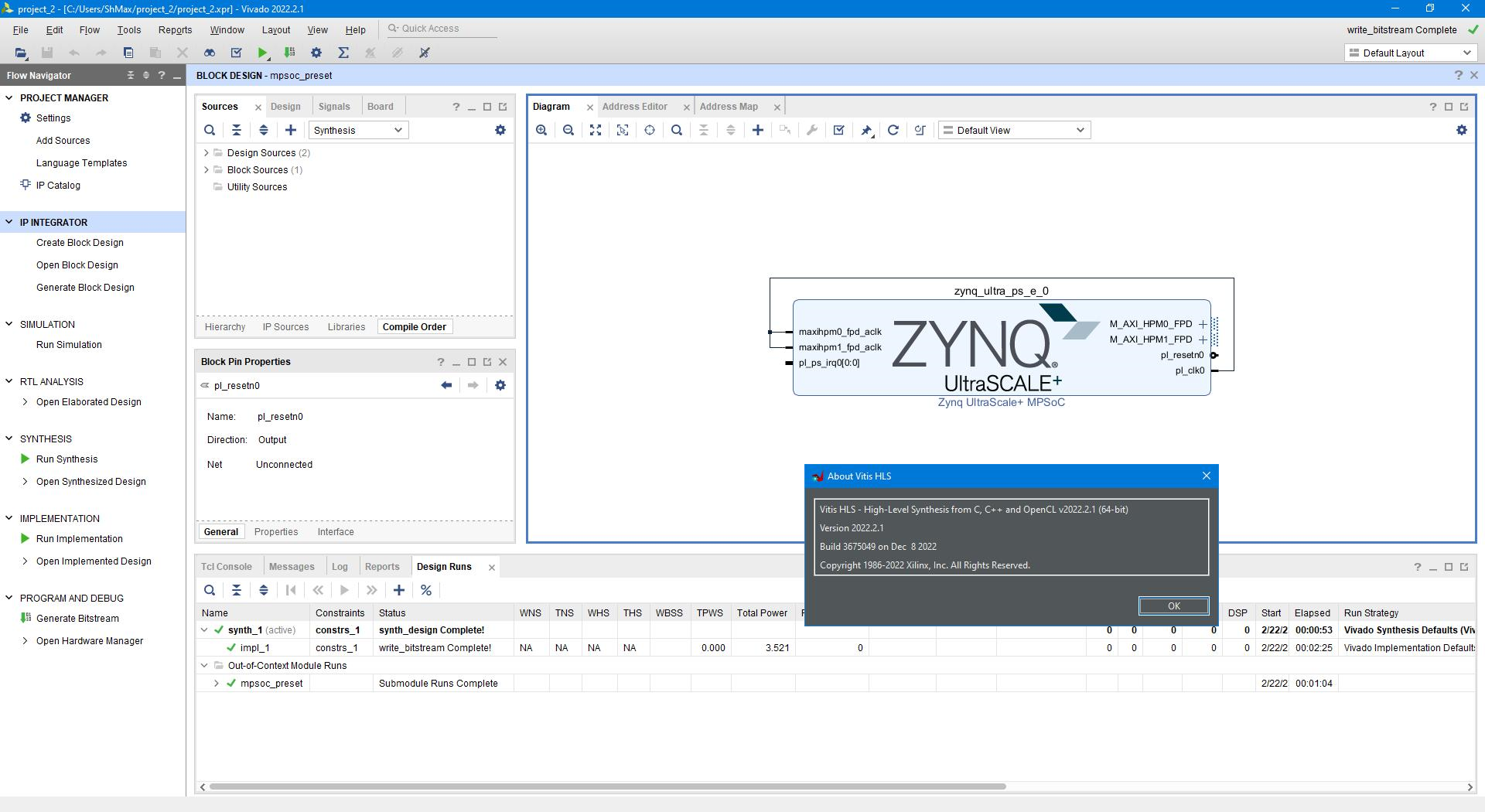Click Run Implementation
Image resolution: width=1485 pixels, height=812 pixels.
point(80,539)
